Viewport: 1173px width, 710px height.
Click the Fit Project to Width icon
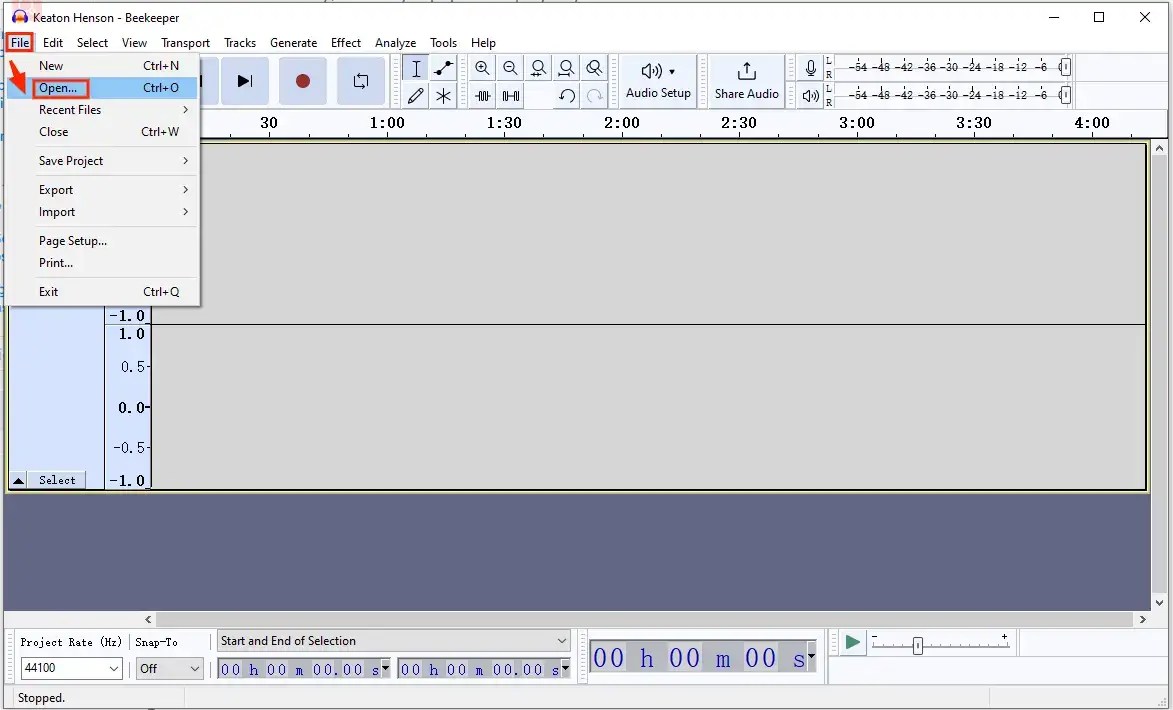point(566,68)
